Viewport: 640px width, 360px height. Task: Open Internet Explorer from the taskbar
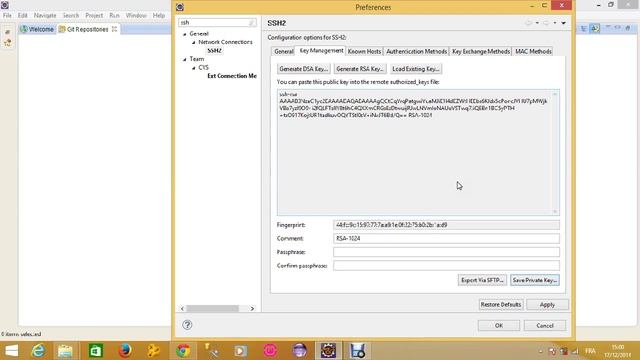pos(38,351)
